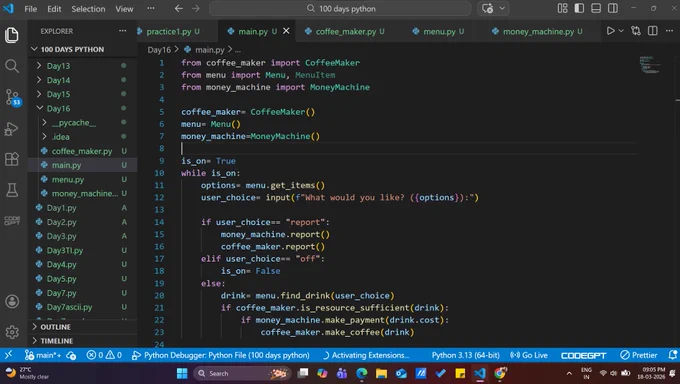Image resolution: width=680 pixels, height=384 pixels.
Task: Open the Copilot chat icon in title bar
Action: tap(487, 8)
